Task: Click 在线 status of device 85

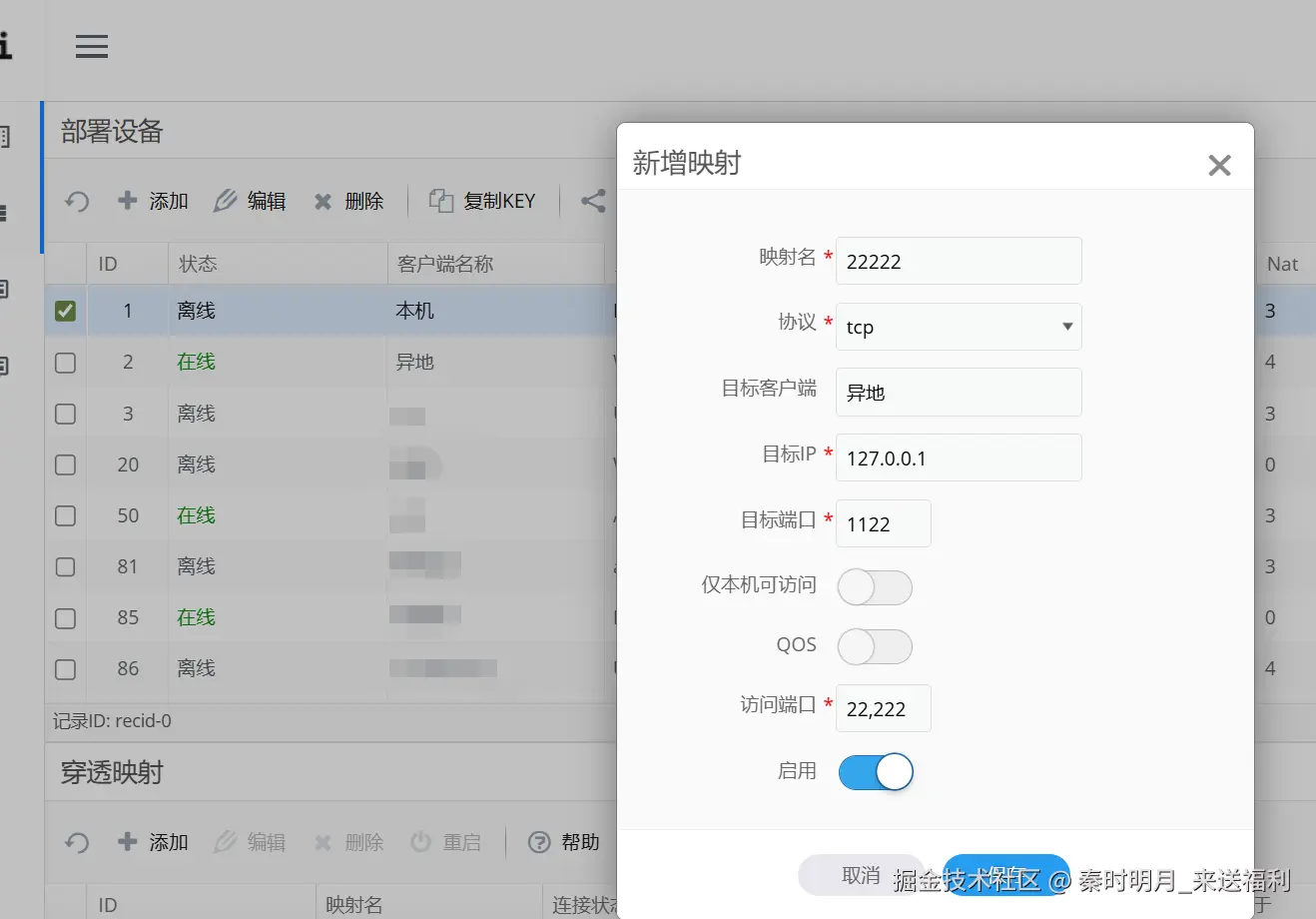Action: (196, 617)
